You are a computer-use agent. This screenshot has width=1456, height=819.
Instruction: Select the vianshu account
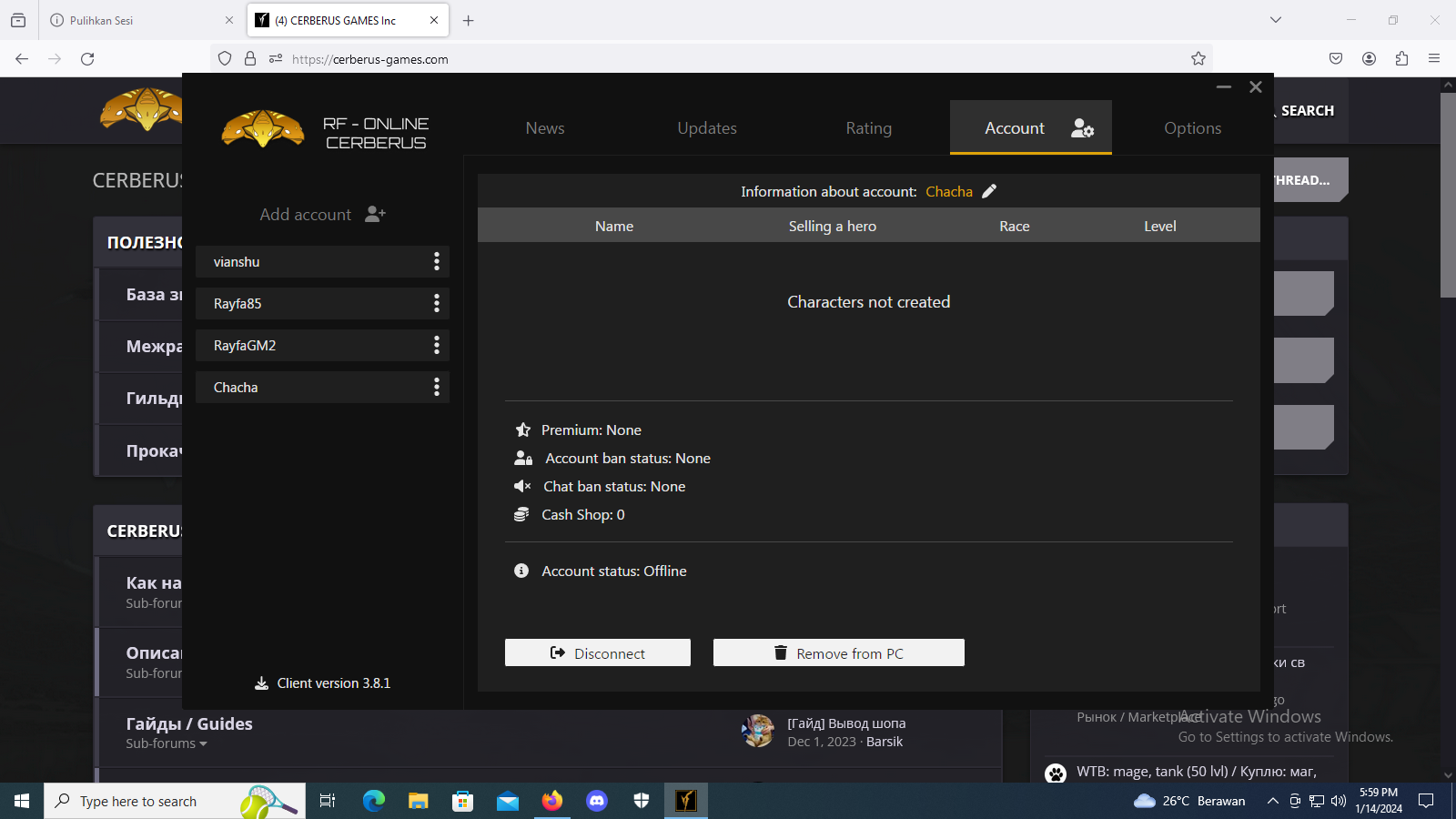click(322, 262)
